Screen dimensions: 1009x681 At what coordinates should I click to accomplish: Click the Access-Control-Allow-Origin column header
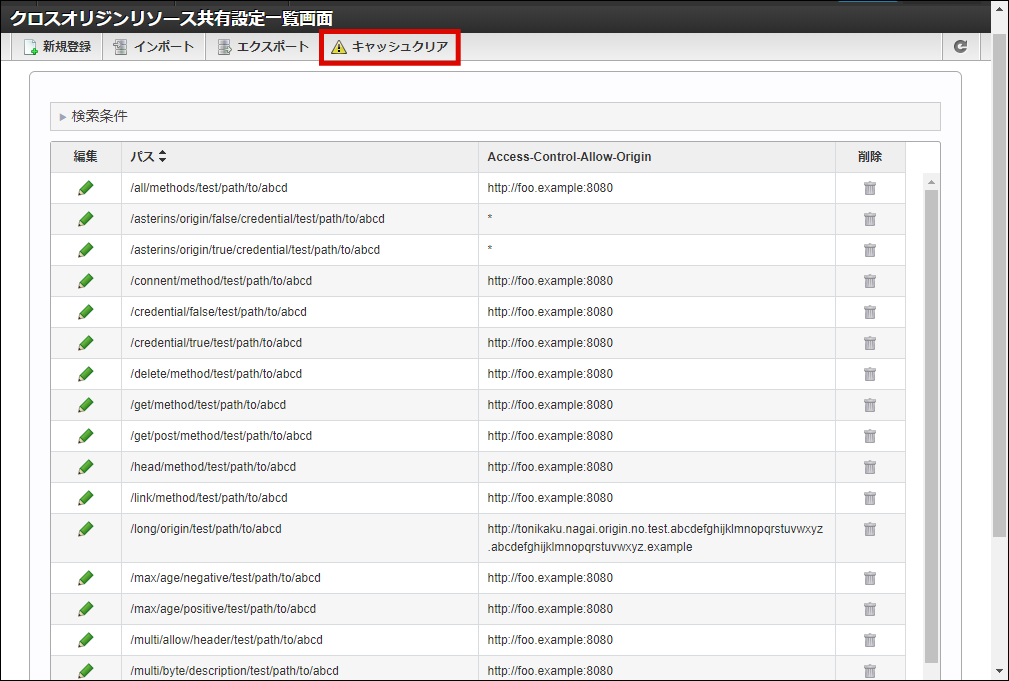570,157
